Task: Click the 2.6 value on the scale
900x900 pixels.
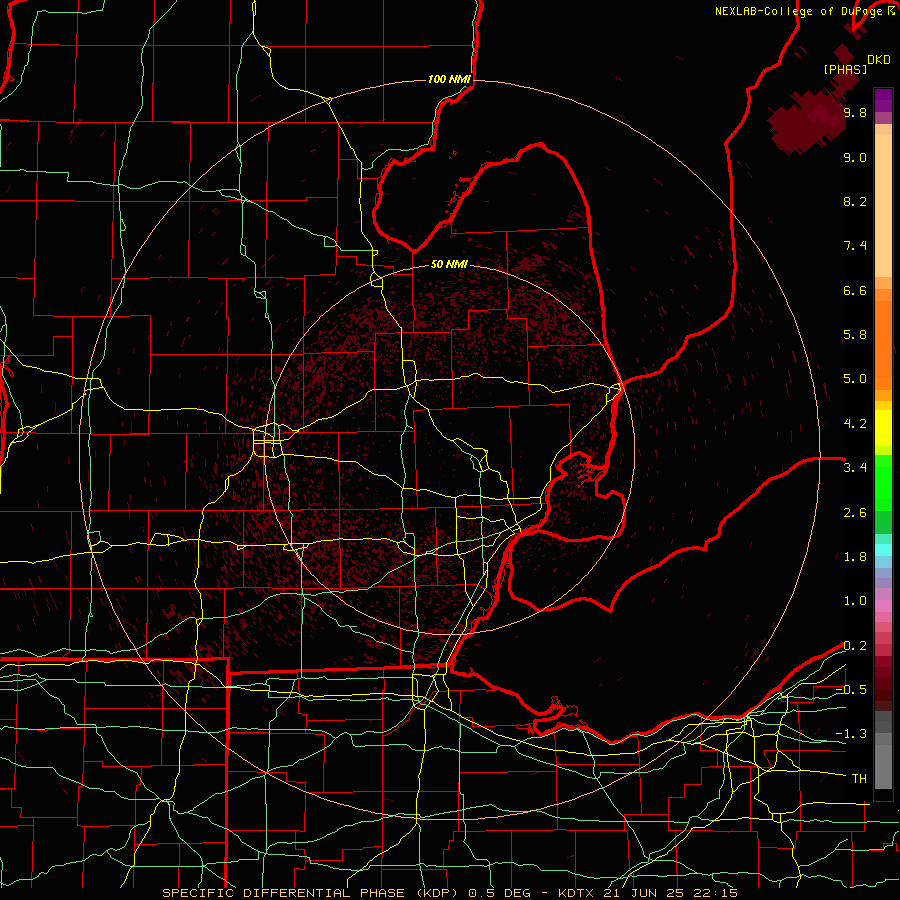Action: click(x=855, y=513)
